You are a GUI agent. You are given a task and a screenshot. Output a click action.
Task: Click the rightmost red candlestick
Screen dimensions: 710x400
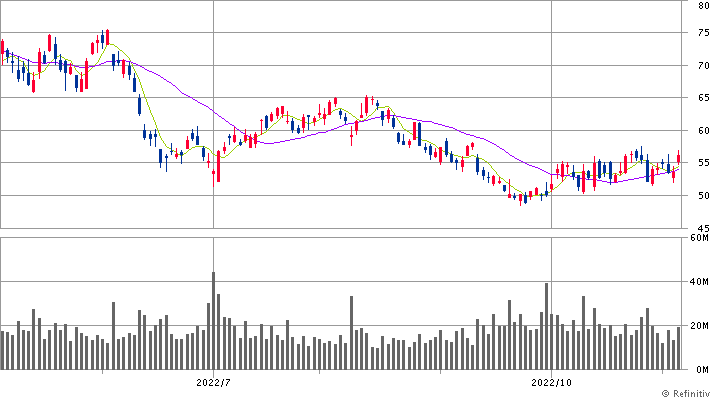[x=679, y=157]
